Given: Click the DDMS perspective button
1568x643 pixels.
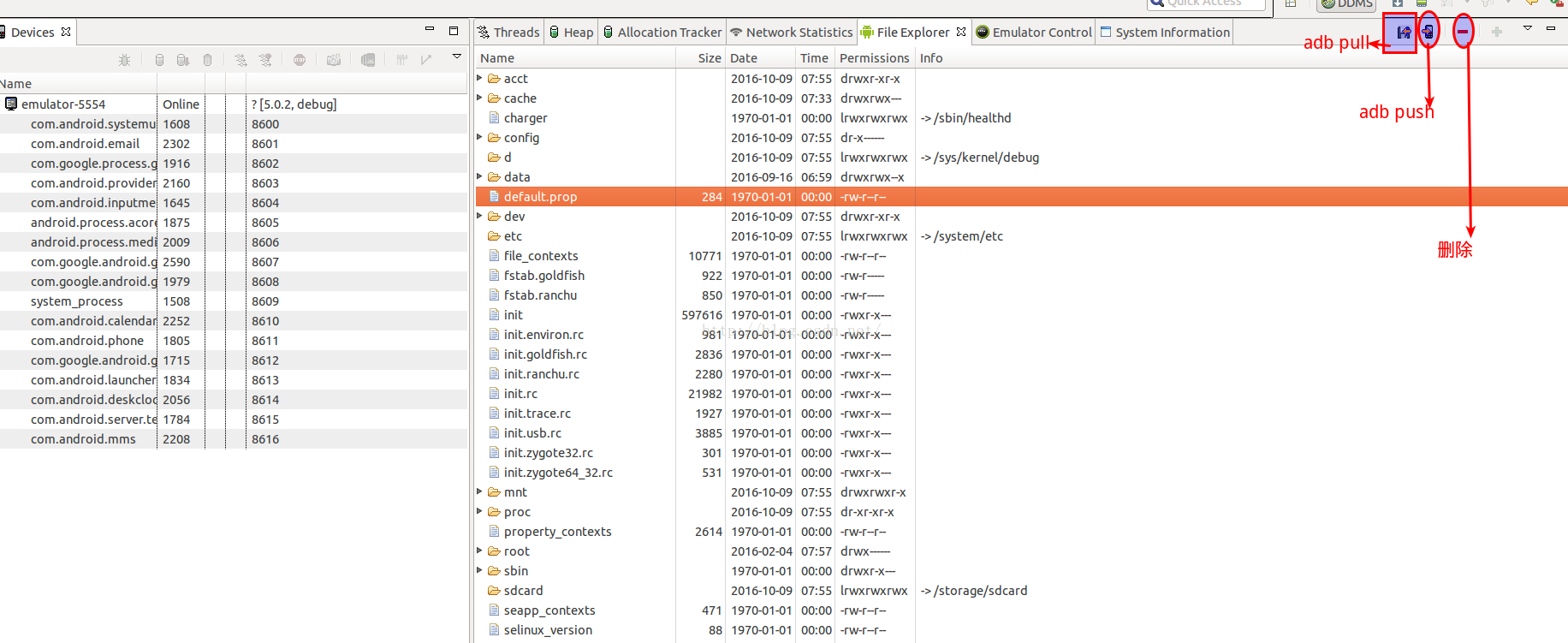Looking at the screenshot, I should click(1347, 4).
